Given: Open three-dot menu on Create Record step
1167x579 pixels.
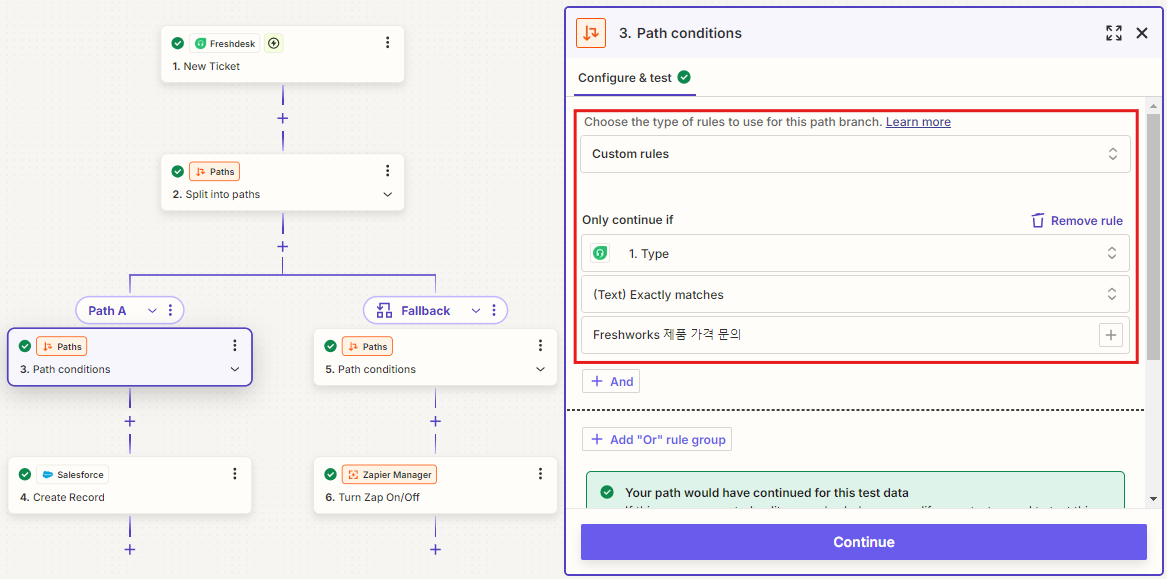Looking at the screenshot, I should click(x=234, y=473).
